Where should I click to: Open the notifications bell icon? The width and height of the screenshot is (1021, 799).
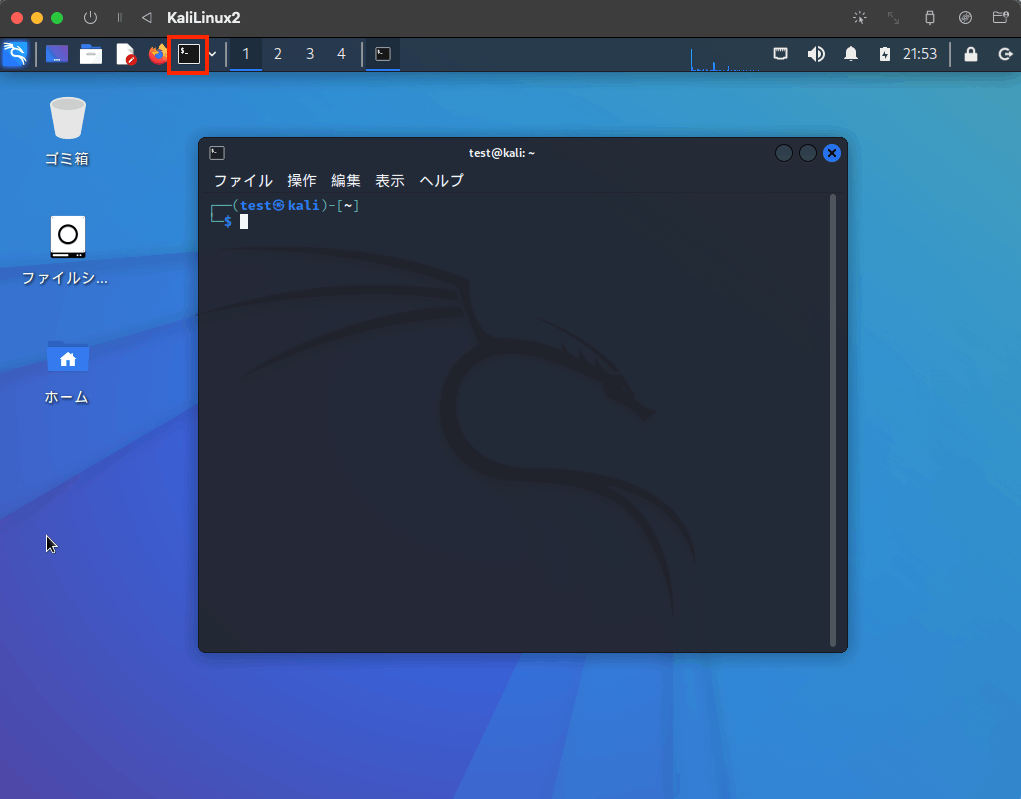click(x=850, y=54)
